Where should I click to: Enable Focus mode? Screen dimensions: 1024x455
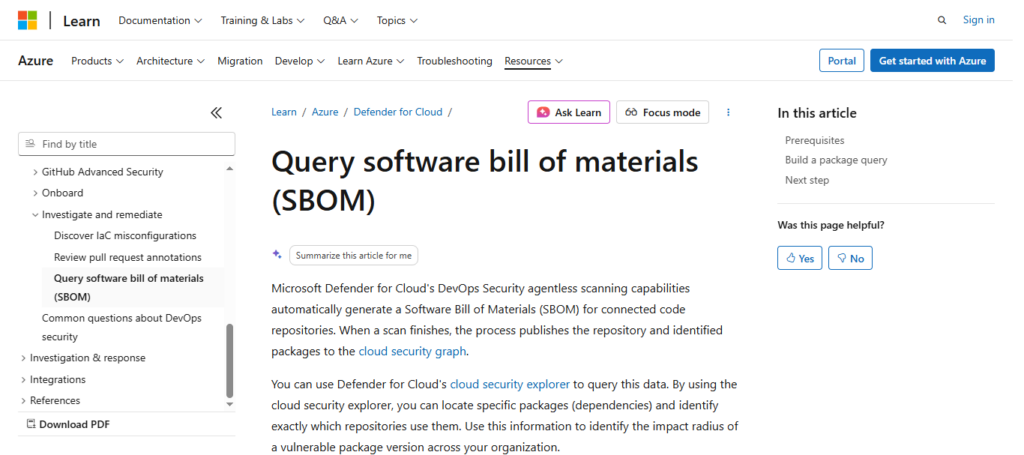click(x=662, y=112)
